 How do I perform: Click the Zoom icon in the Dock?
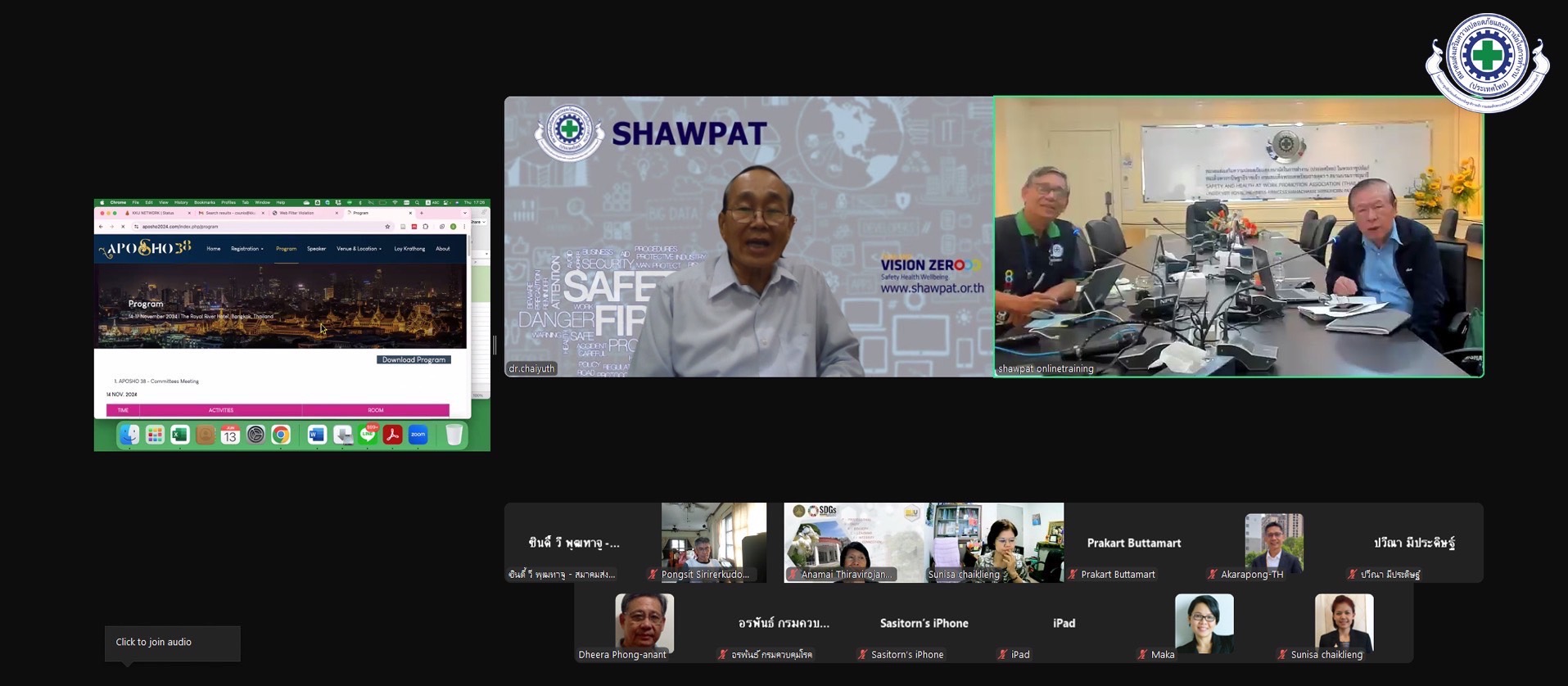418,436
